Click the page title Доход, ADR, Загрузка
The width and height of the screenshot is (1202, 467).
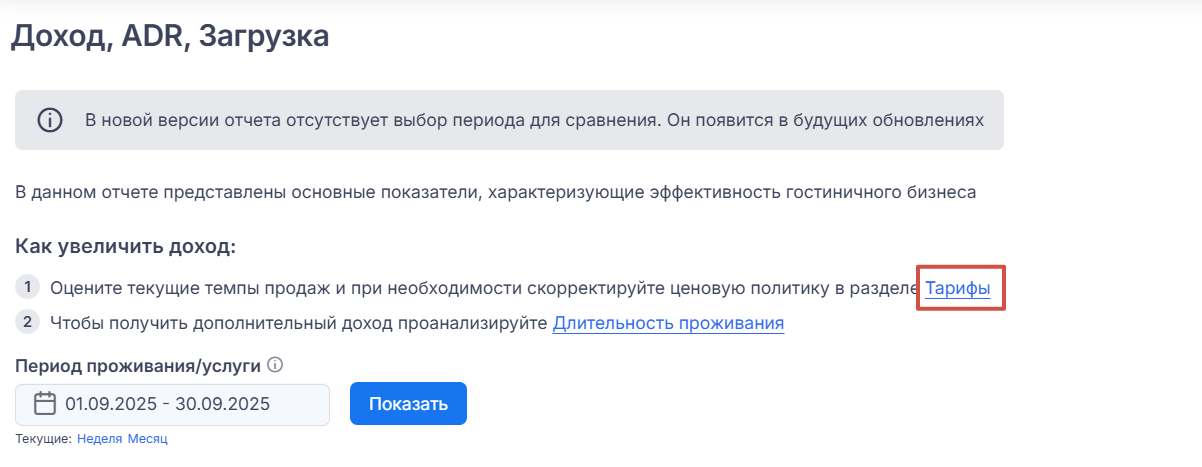coord(170,38)
